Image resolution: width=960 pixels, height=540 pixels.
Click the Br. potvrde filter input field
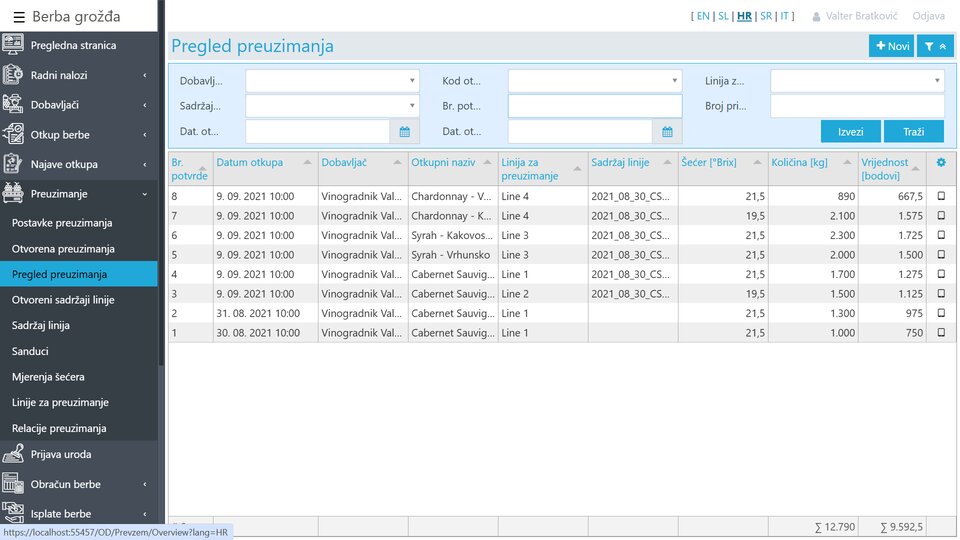coord(594,106)
